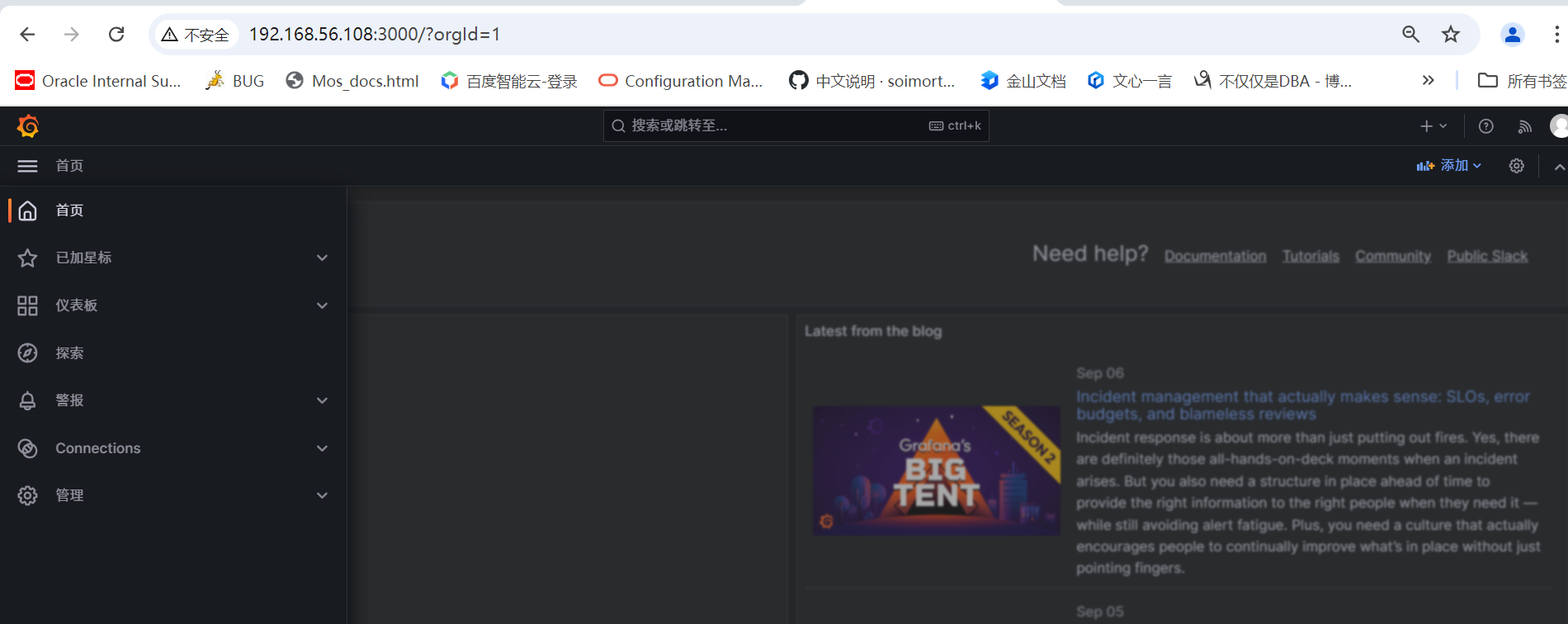This screenshot has height=624, width=1568.
Task: Open the 添加 add panel dropdown
Action: point(1449,166)
